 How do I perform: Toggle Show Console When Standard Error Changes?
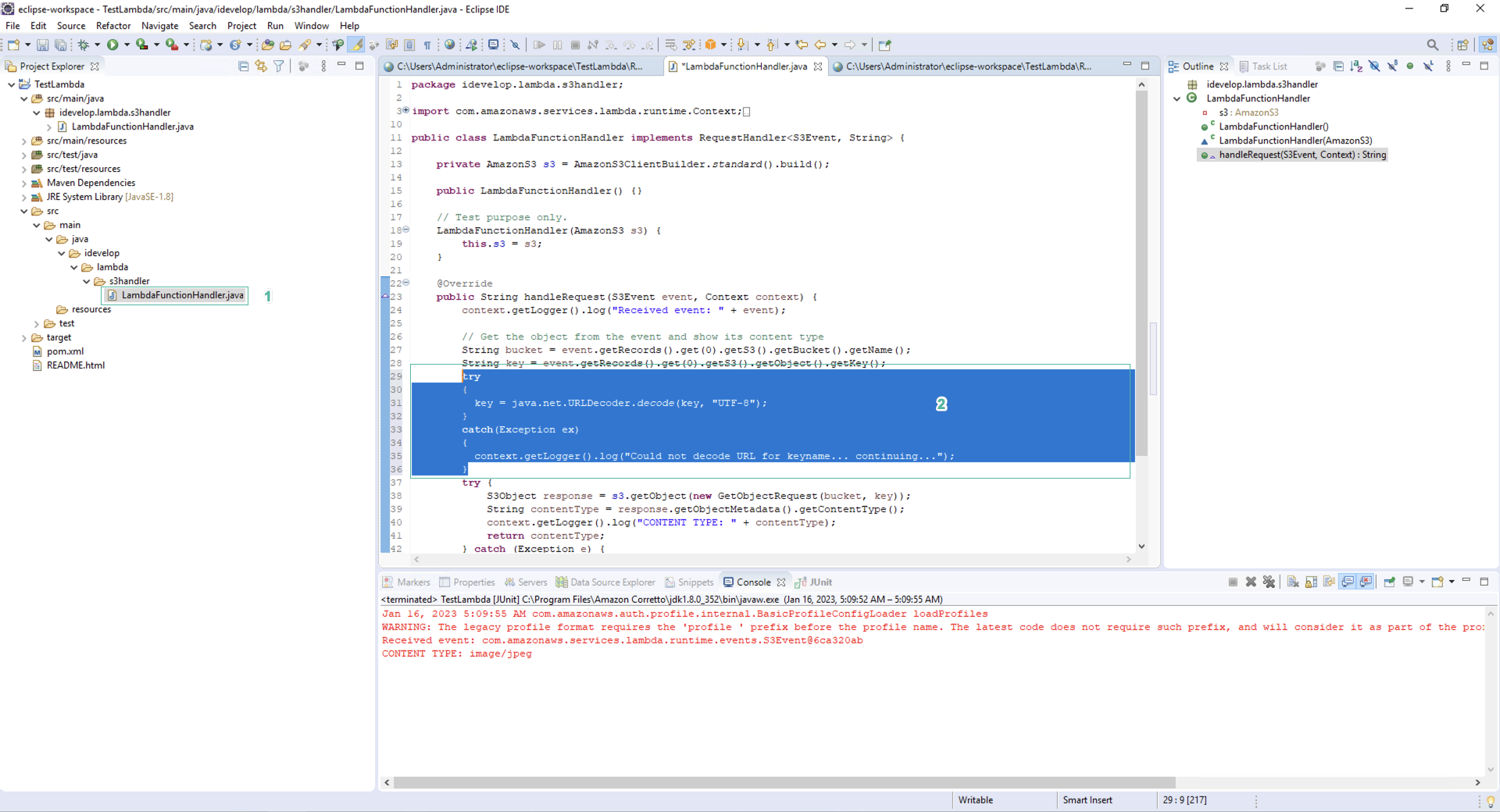pyautogui.click(x=1366, y=582)
